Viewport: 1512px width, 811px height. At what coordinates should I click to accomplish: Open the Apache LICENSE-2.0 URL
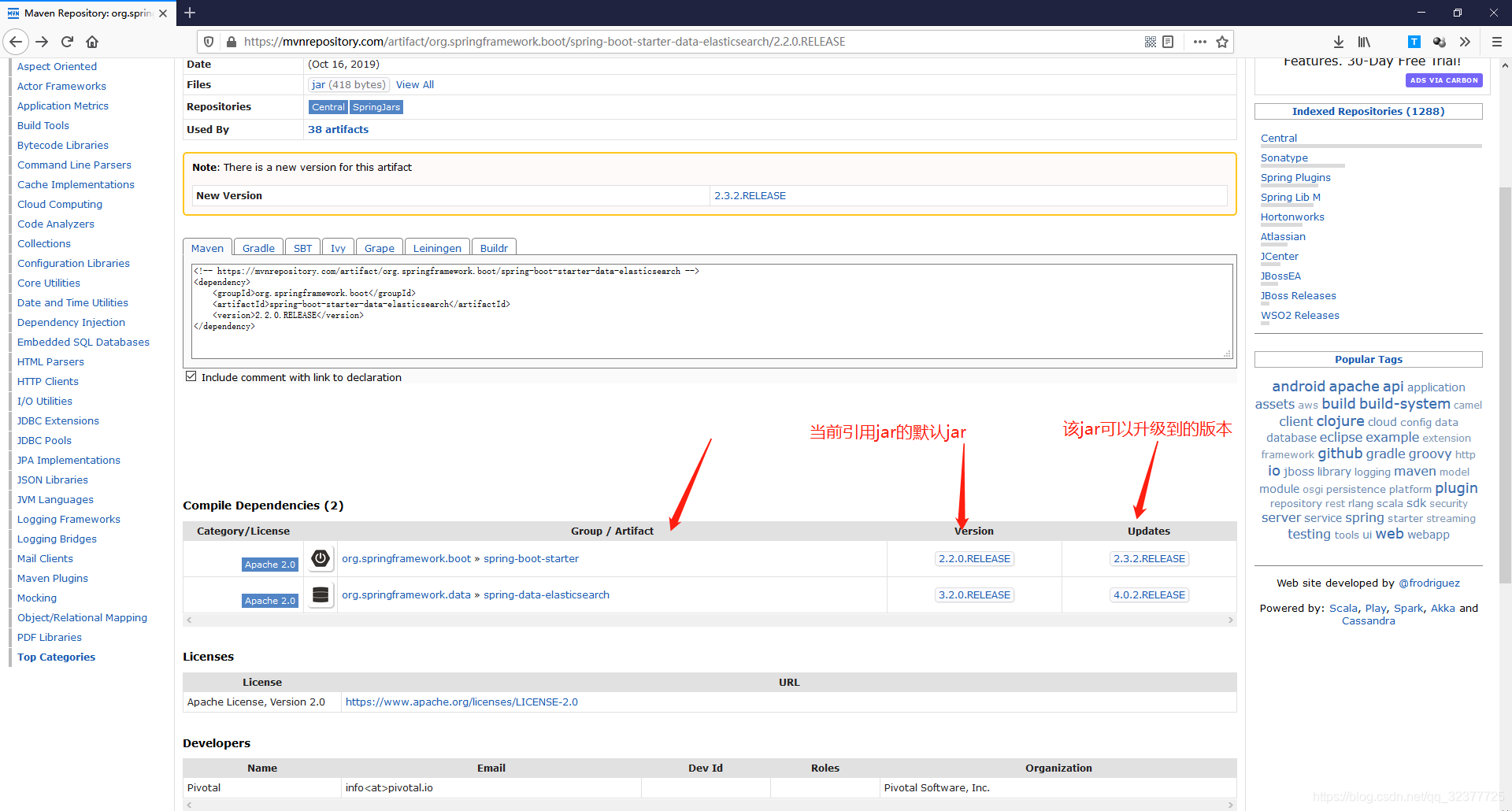click(x=461, y=702)
